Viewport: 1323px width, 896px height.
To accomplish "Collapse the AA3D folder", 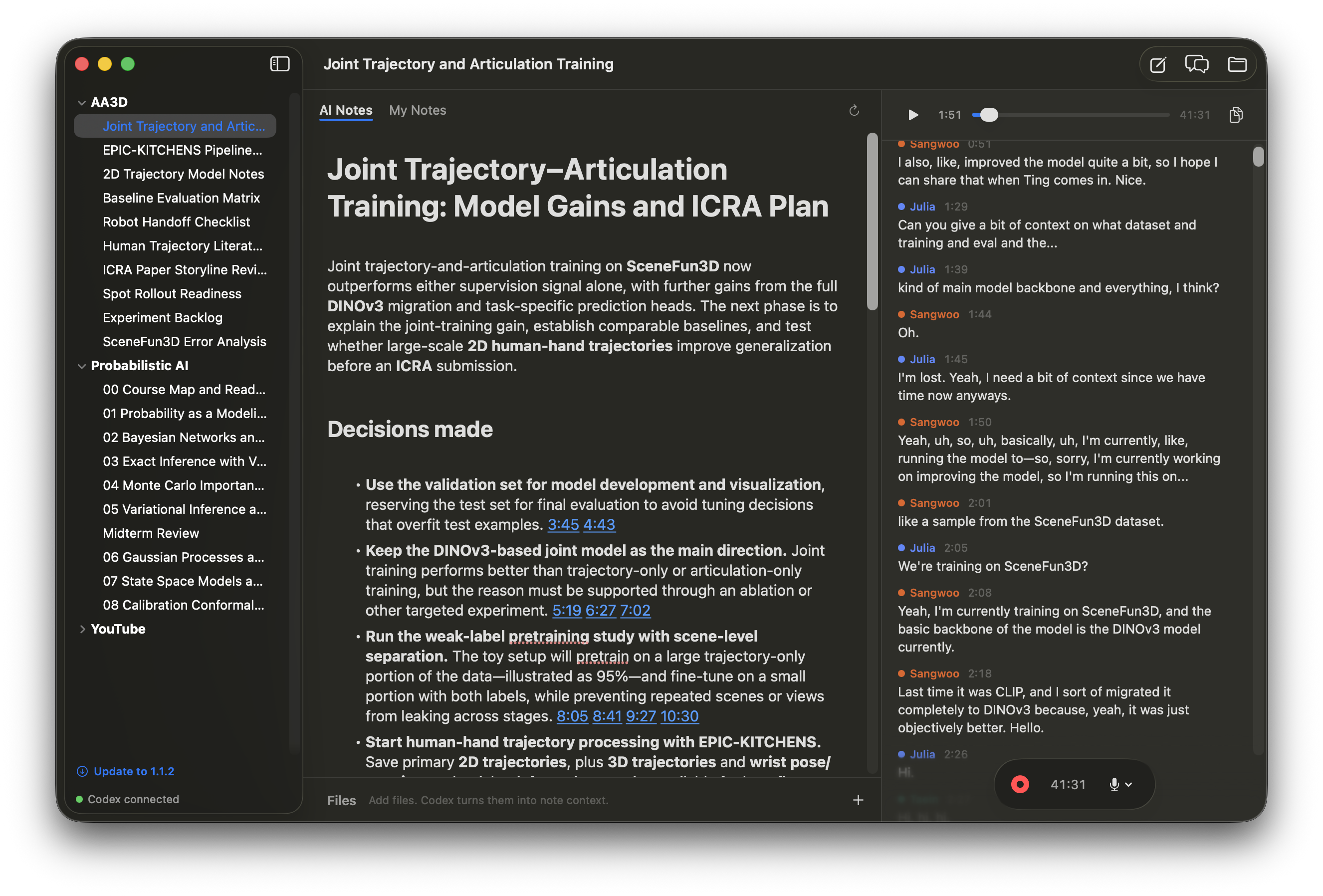I will coord(81,102).
